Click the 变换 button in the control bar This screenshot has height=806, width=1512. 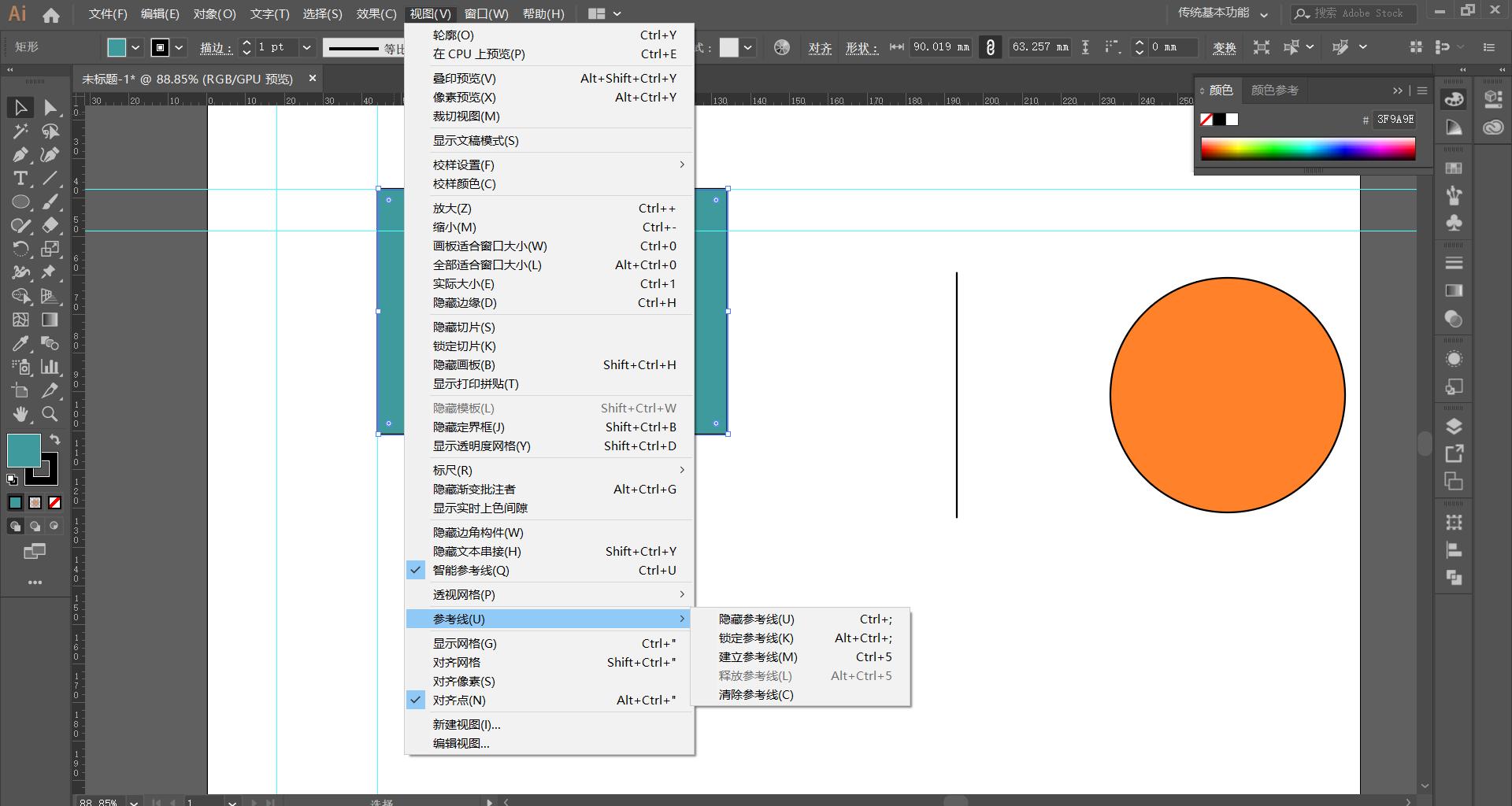coord(1224,47)
